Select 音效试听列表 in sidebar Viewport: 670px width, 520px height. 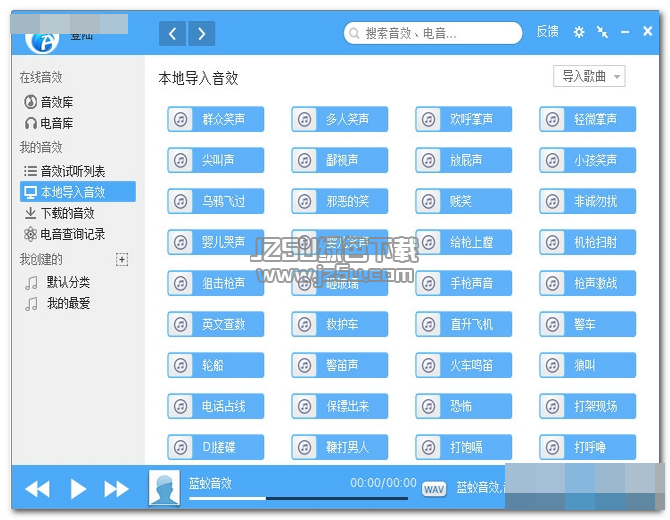point(72,171)
